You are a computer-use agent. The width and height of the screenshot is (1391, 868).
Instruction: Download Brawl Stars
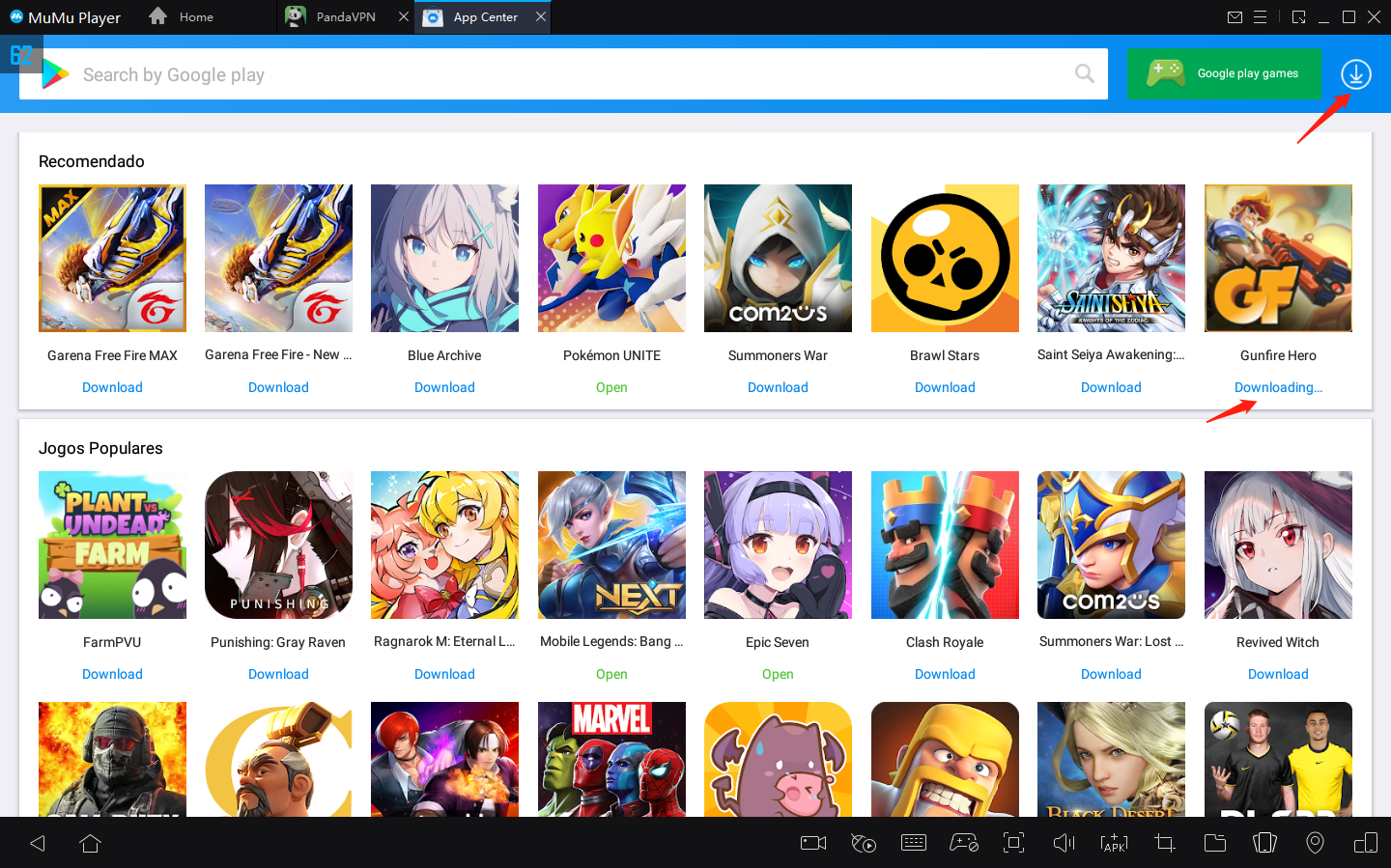click(945, 386)
